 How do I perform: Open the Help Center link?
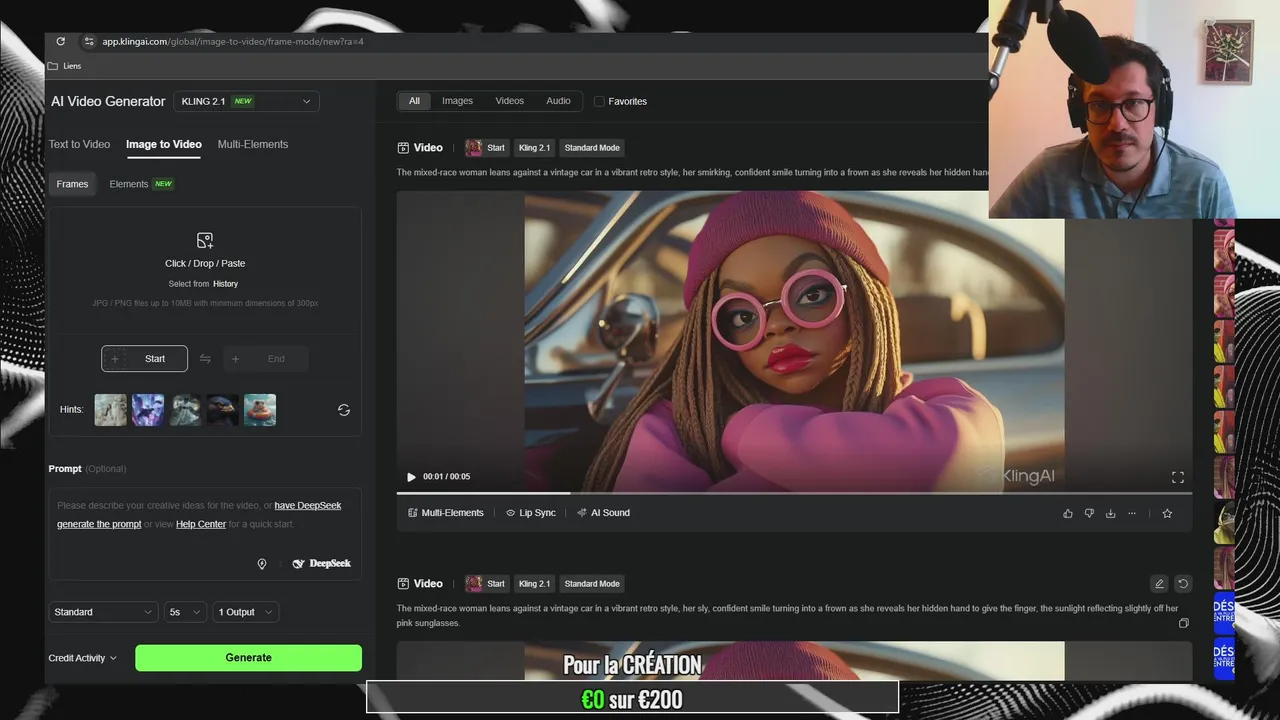[201, 524]
